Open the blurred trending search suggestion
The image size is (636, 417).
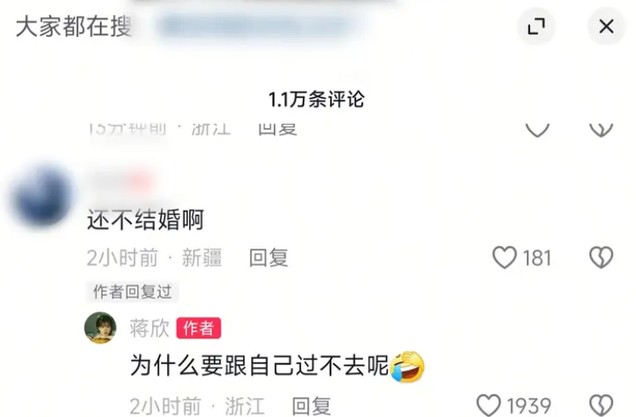(x=256, y=27)
